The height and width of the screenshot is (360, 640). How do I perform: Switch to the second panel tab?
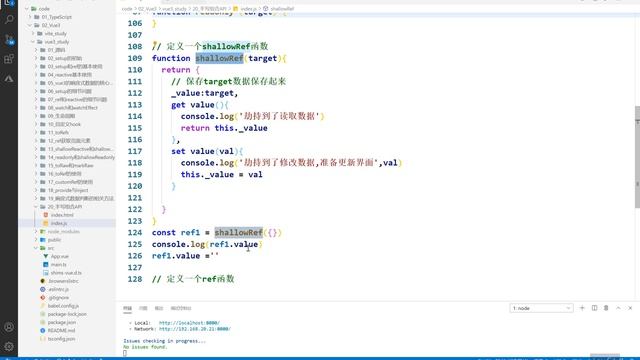pyautogui.click(x=143, y=308)
